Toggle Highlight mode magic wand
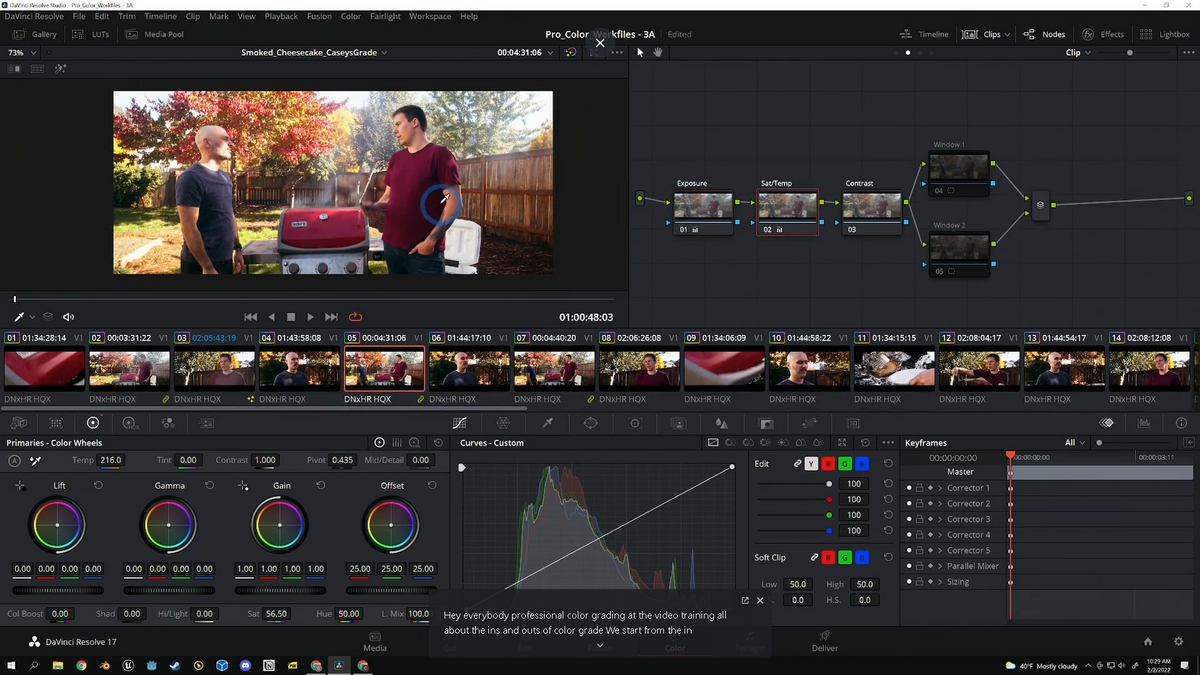The width and height of the screenshot is (1200, 675). [60, 69]
